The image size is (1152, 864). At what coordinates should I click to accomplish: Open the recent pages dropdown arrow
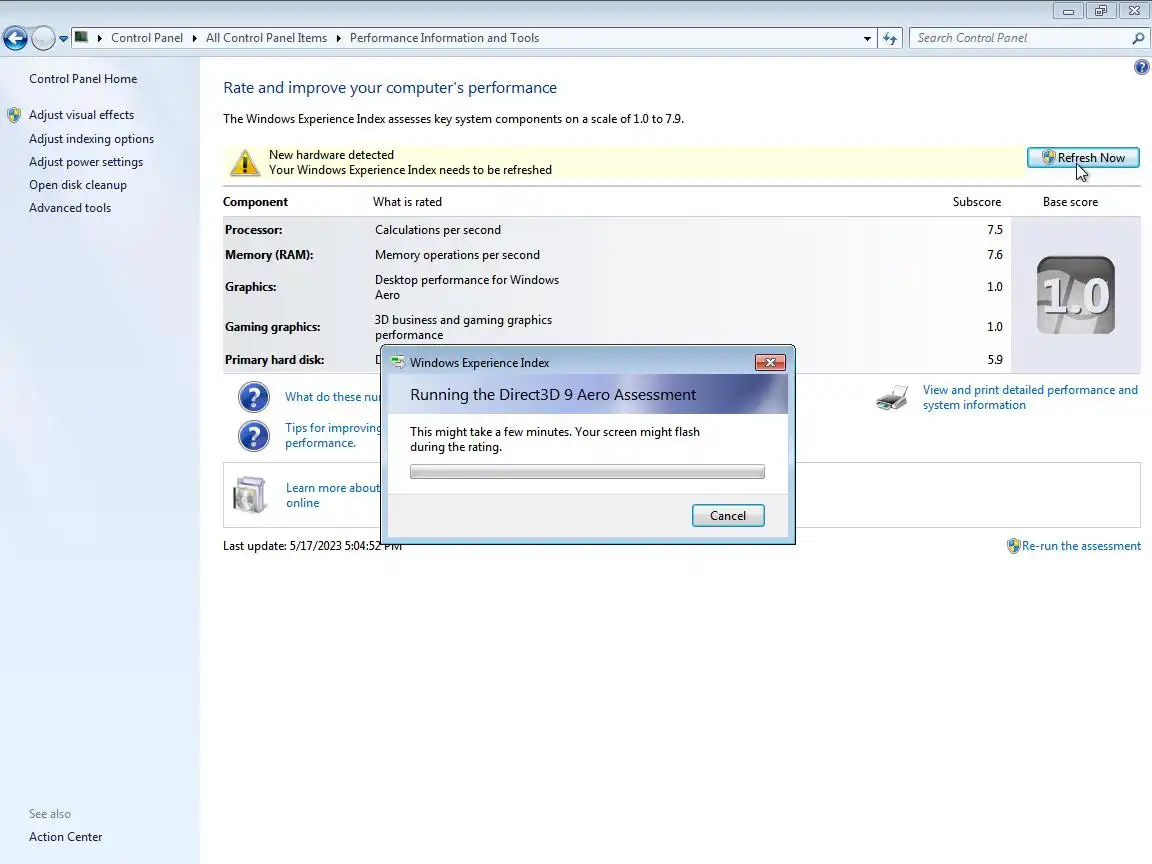click(x=63, y=38)
